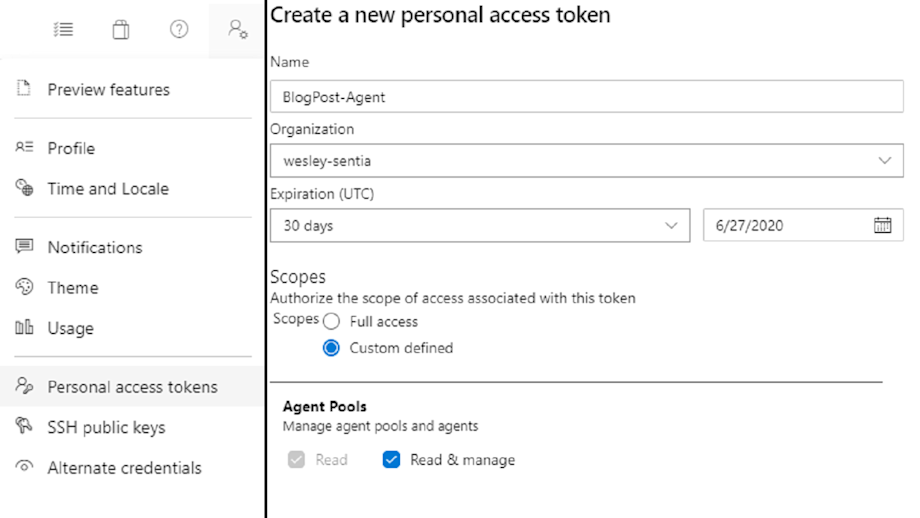Click the 6/27/2020 expiration date field
This screenshot has height=518, width=920.
pos(803,225)
